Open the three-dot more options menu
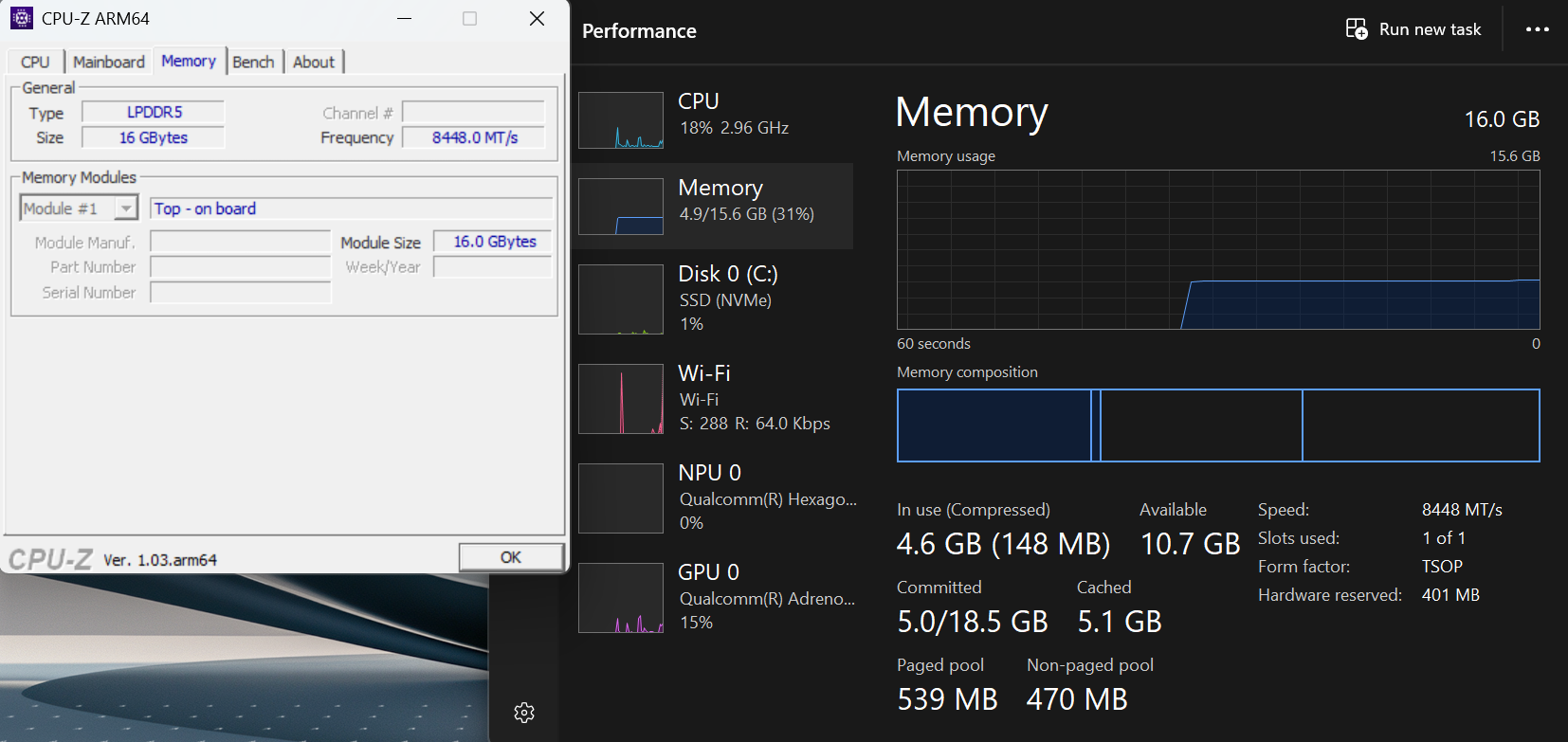This screenshot has height=742, width=1568. (1537, 29)
